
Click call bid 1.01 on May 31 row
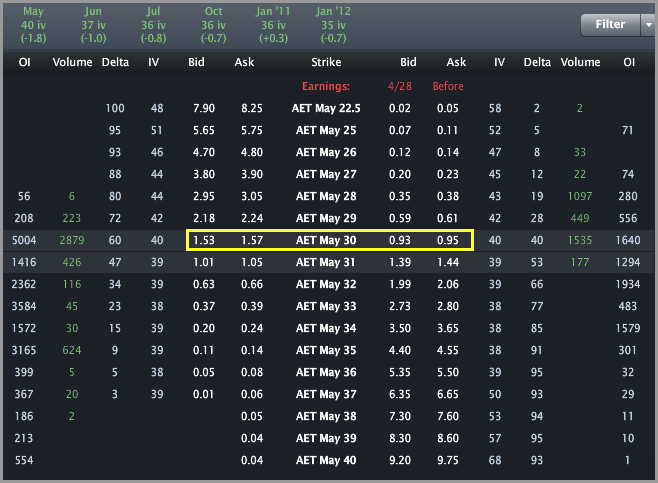(x=204, y=262)
